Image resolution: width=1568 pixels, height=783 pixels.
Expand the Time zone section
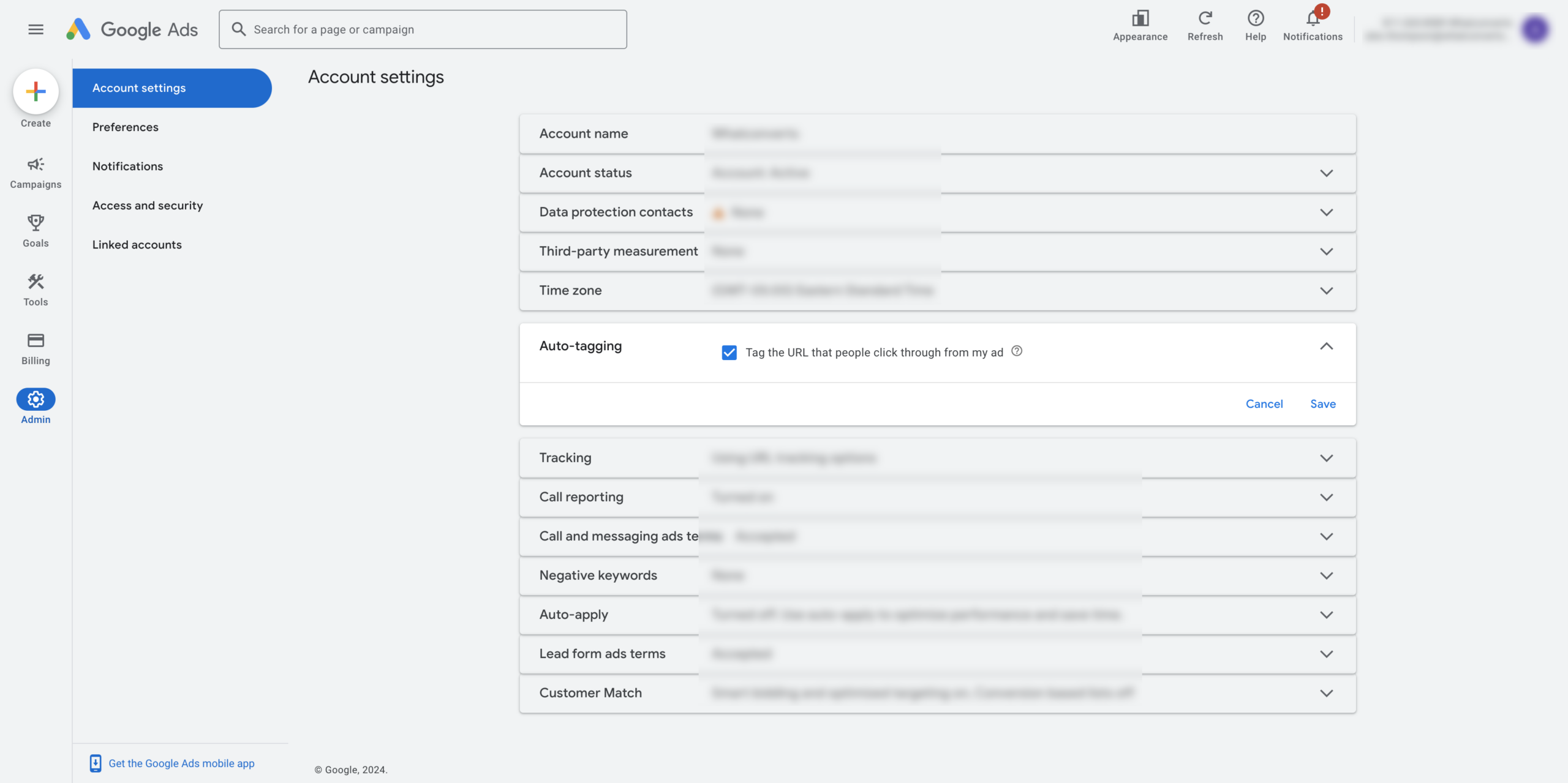click(x=1327, y=291)
